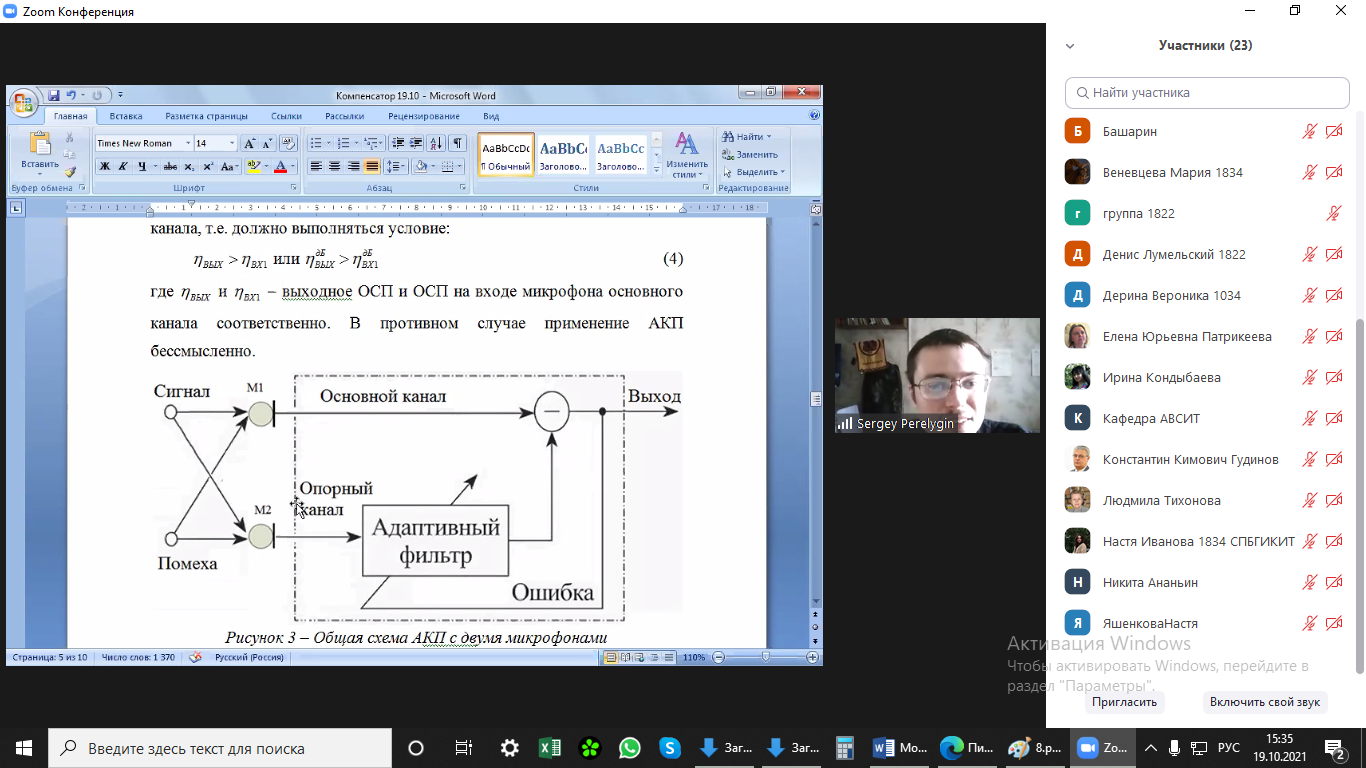The height and width of the screenshot is (768, 1366).
Task: Click the Включить свой звук button
Action: pos(1264,702)
